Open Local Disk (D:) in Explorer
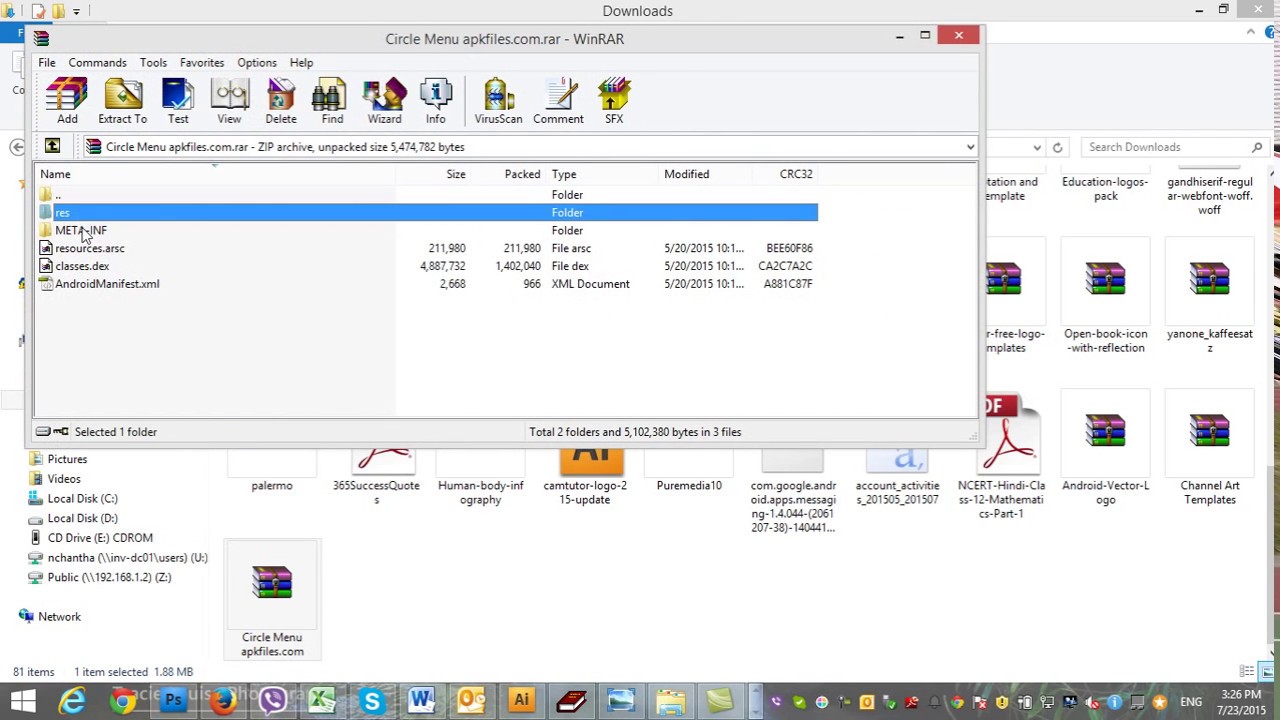The image size is (1280, 720). [x=82, y=518]
